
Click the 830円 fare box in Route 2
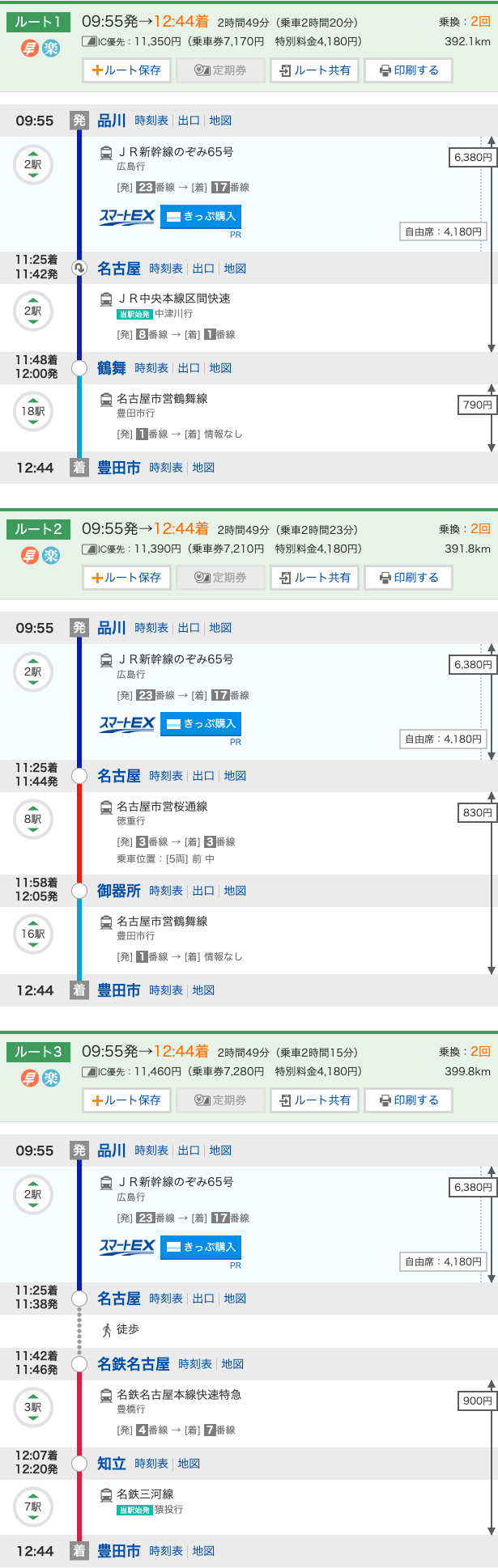click(x=477, y=813)
